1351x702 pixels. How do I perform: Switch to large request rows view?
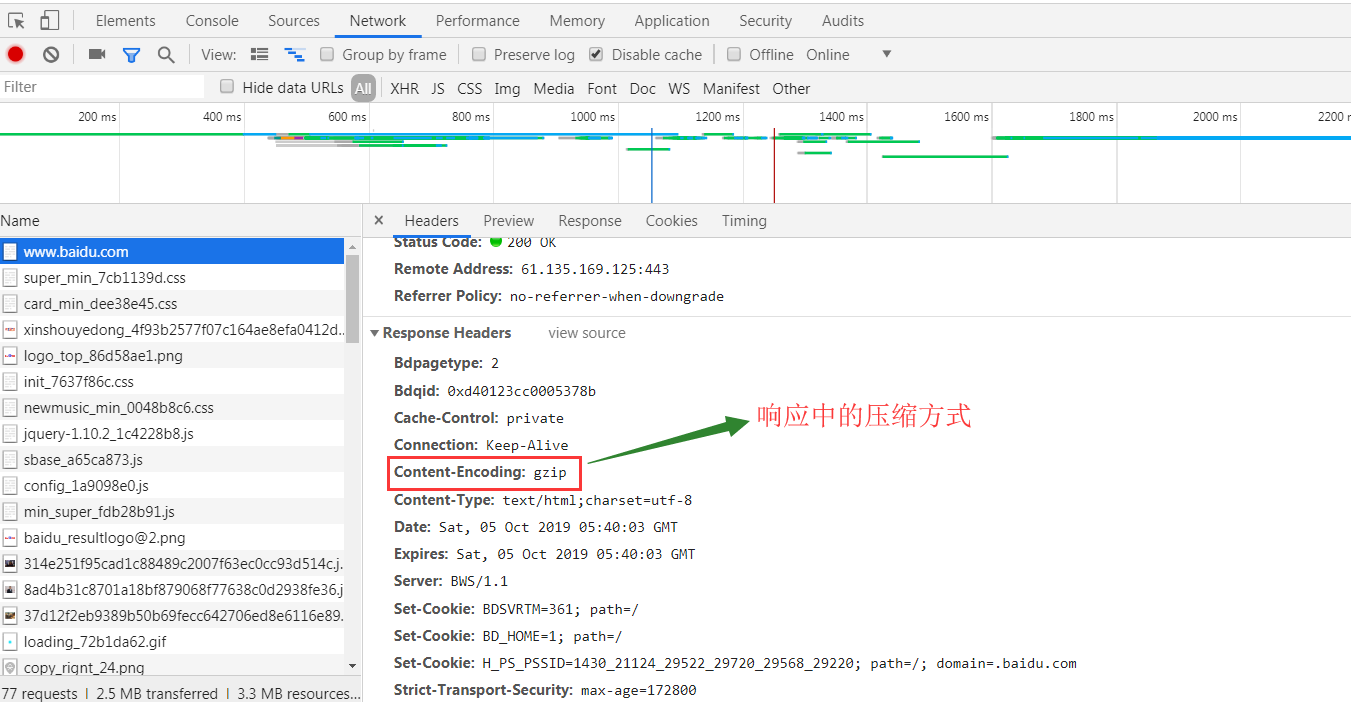260,55
